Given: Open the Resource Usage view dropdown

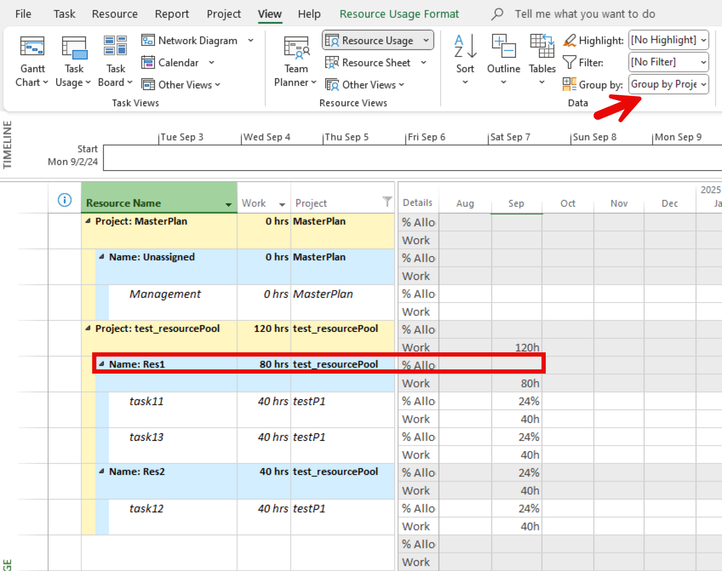Looking at the screenshot, I should [426, 41].
